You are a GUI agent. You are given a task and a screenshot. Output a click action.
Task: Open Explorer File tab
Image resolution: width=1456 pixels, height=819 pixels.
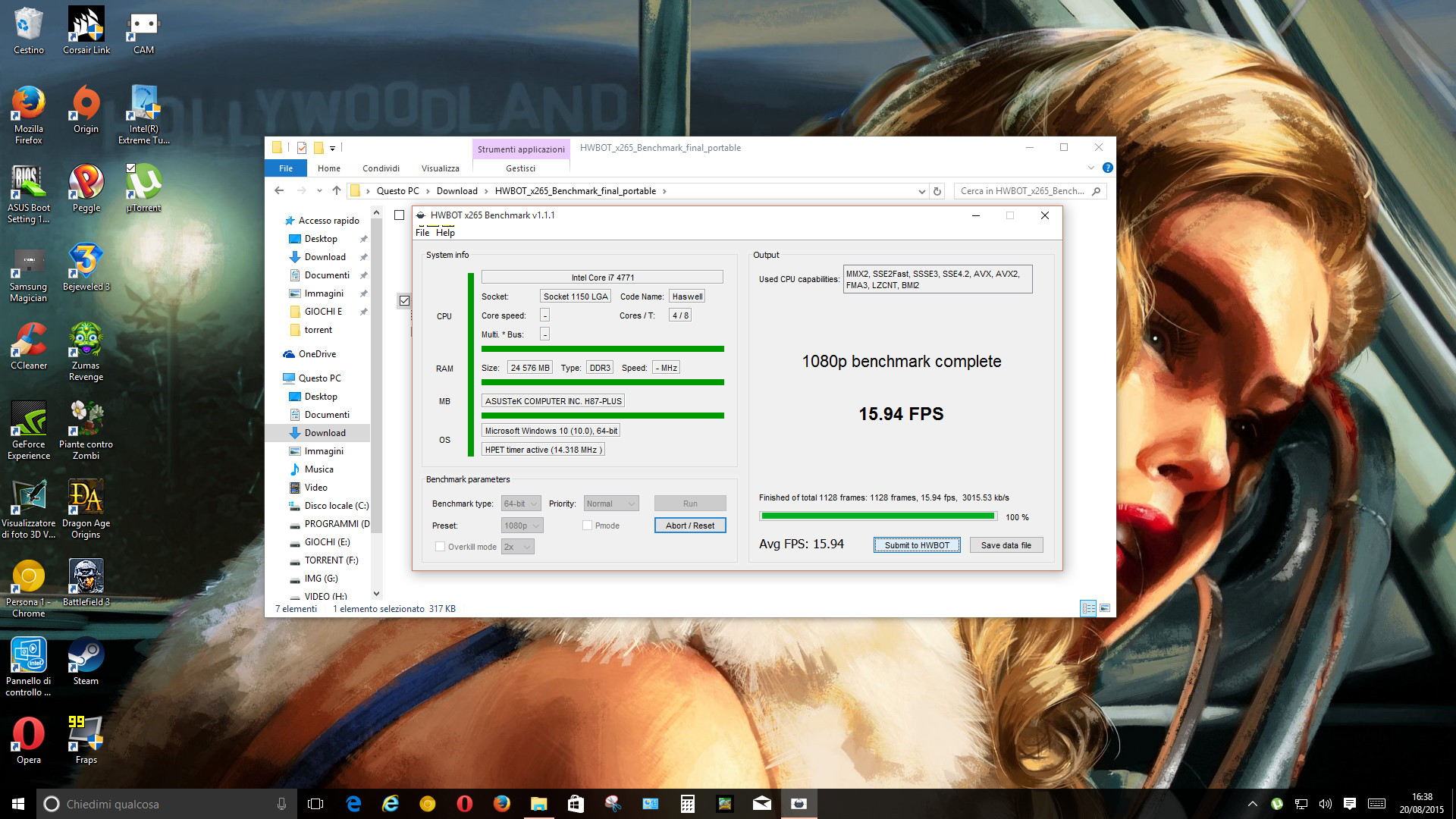[286, 168]
